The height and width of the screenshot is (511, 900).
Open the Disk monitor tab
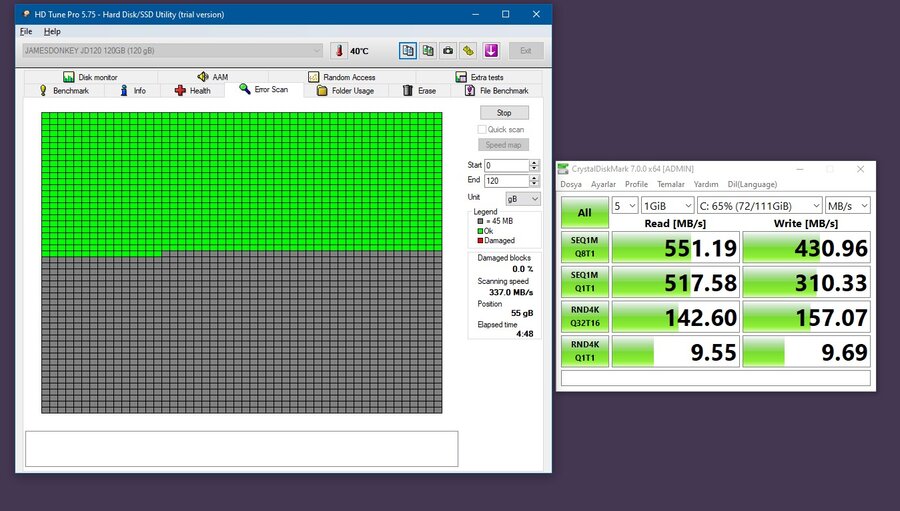[90, 77]
